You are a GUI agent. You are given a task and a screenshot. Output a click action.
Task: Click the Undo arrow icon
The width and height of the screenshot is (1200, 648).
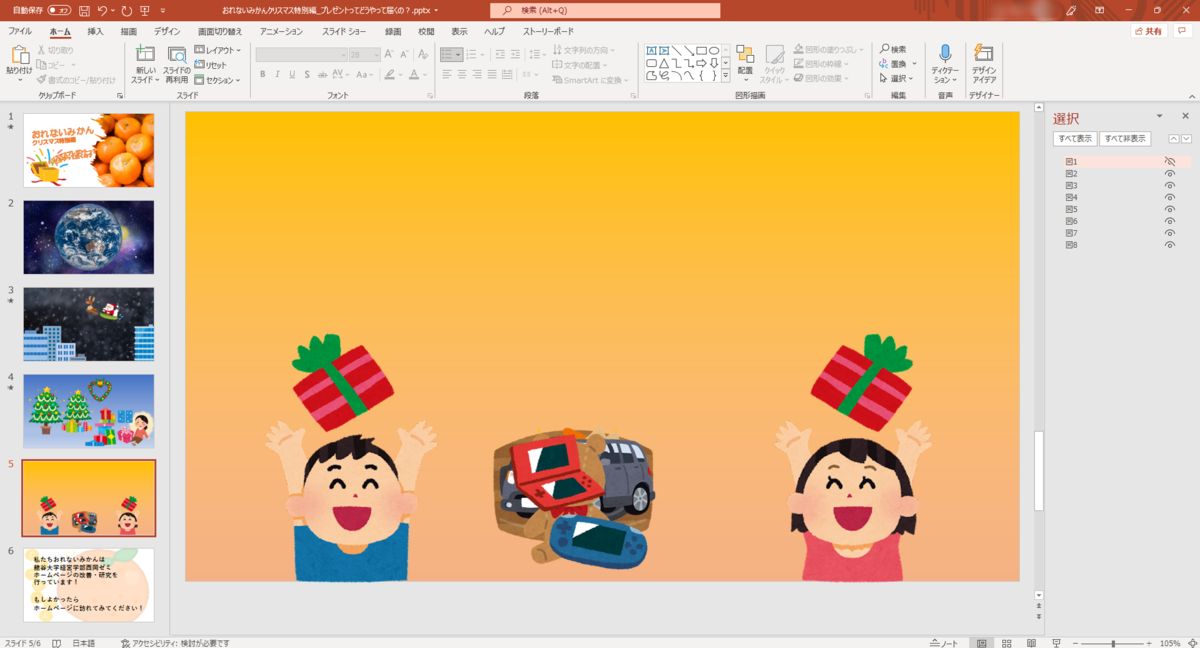tap(102, 10)
